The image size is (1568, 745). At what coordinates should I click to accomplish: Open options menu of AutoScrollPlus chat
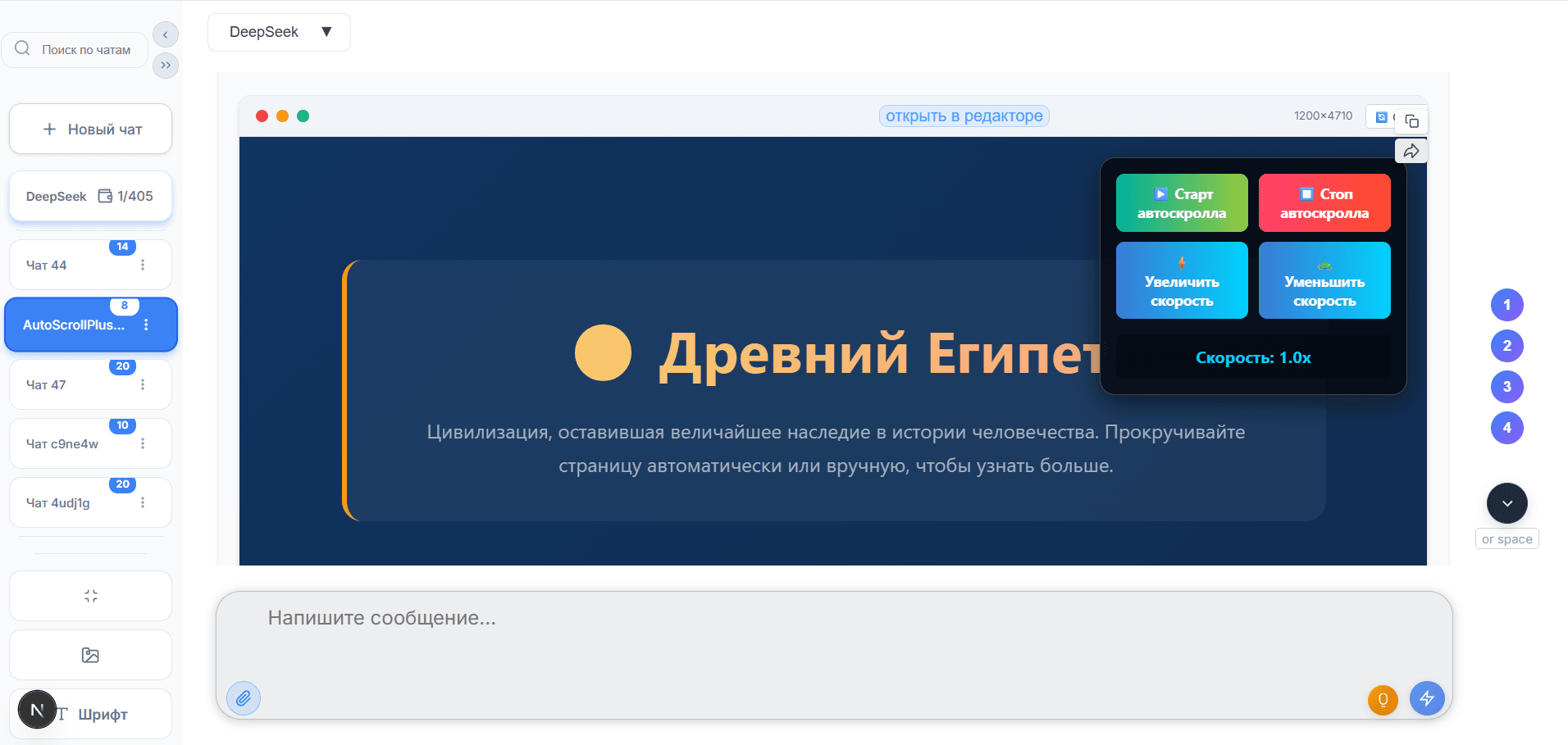coord(147,325)
